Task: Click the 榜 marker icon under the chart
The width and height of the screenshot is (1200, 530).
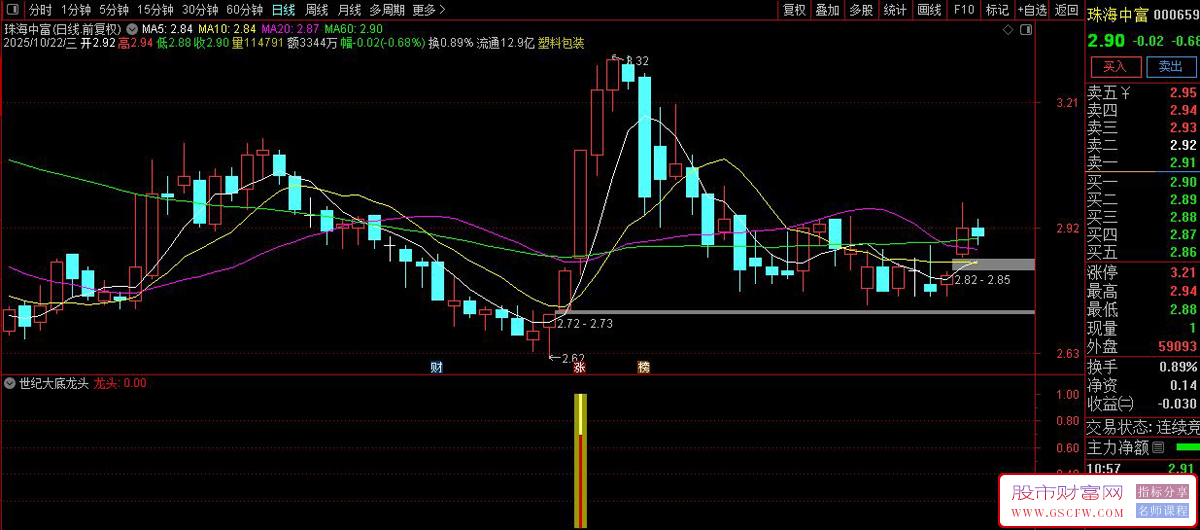Action: pos(643,367)
